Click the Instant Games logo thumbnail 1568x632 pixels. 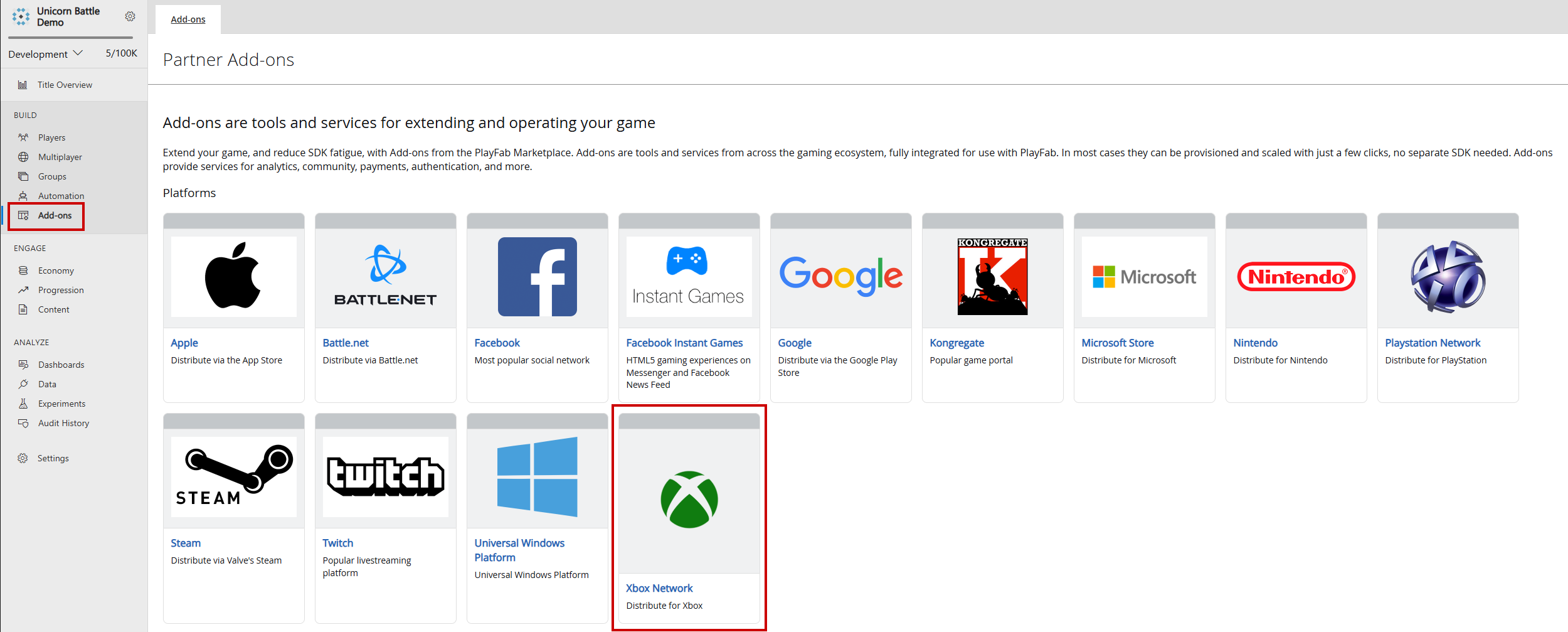pyautogui.click(x=689, y=277)
